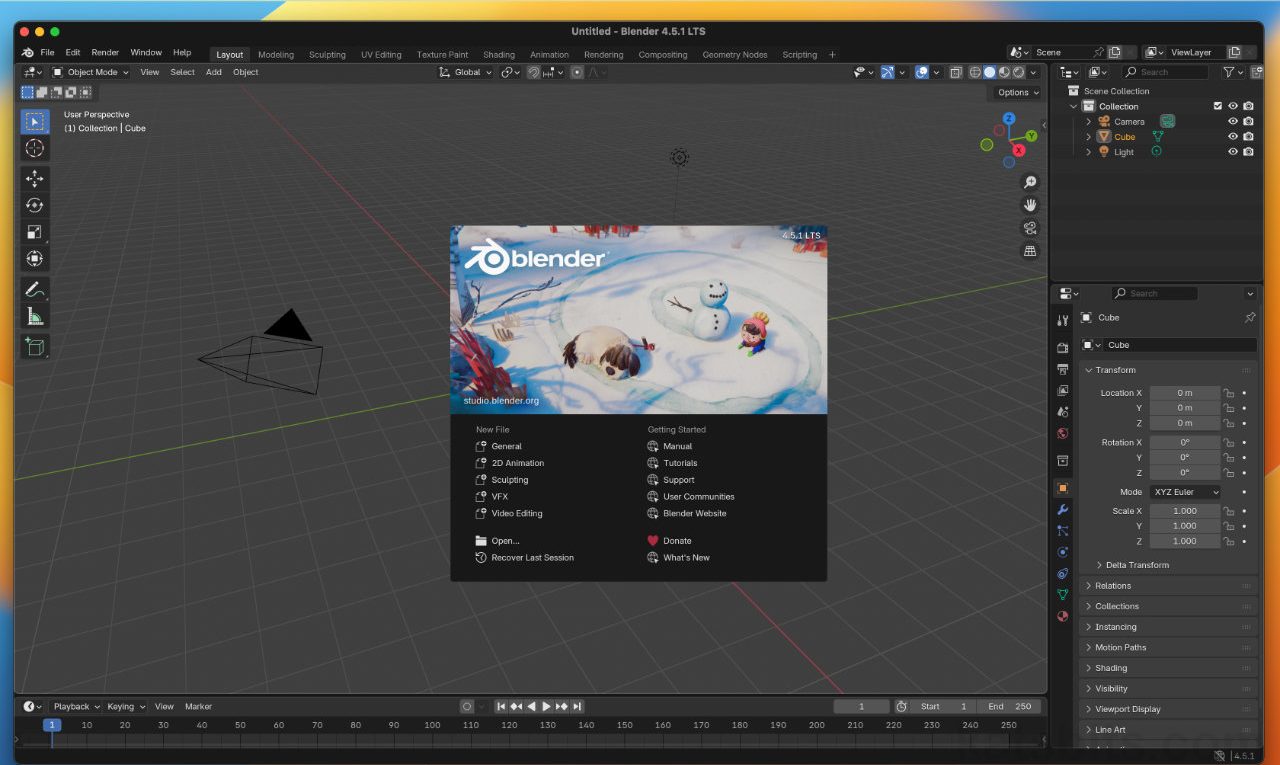1280x765 pixels.
Task: Switch to wireframe viewport shading
Action: click(975, 72)
